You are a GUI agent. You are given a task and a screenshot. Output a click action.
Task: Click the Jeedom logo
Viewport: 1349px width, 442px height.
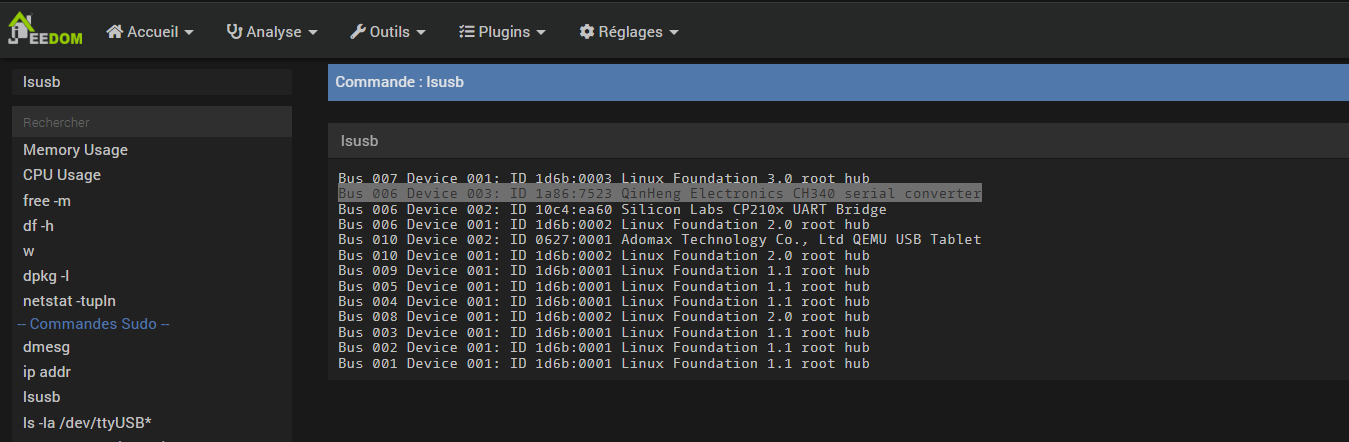(45, 30)
